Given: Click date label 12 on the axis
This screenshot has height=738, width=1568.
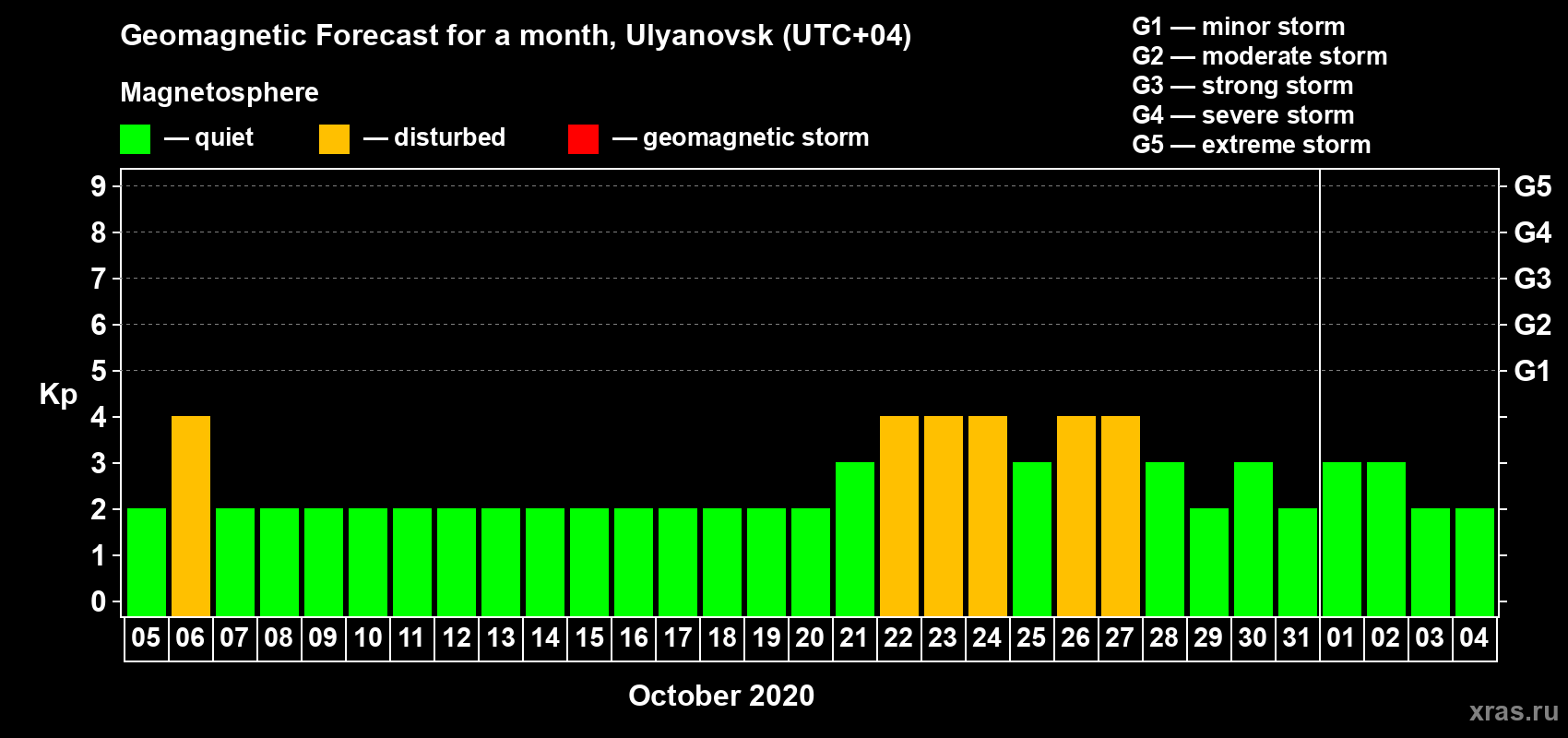Looking at the screenshot, I should click(456, 637).
